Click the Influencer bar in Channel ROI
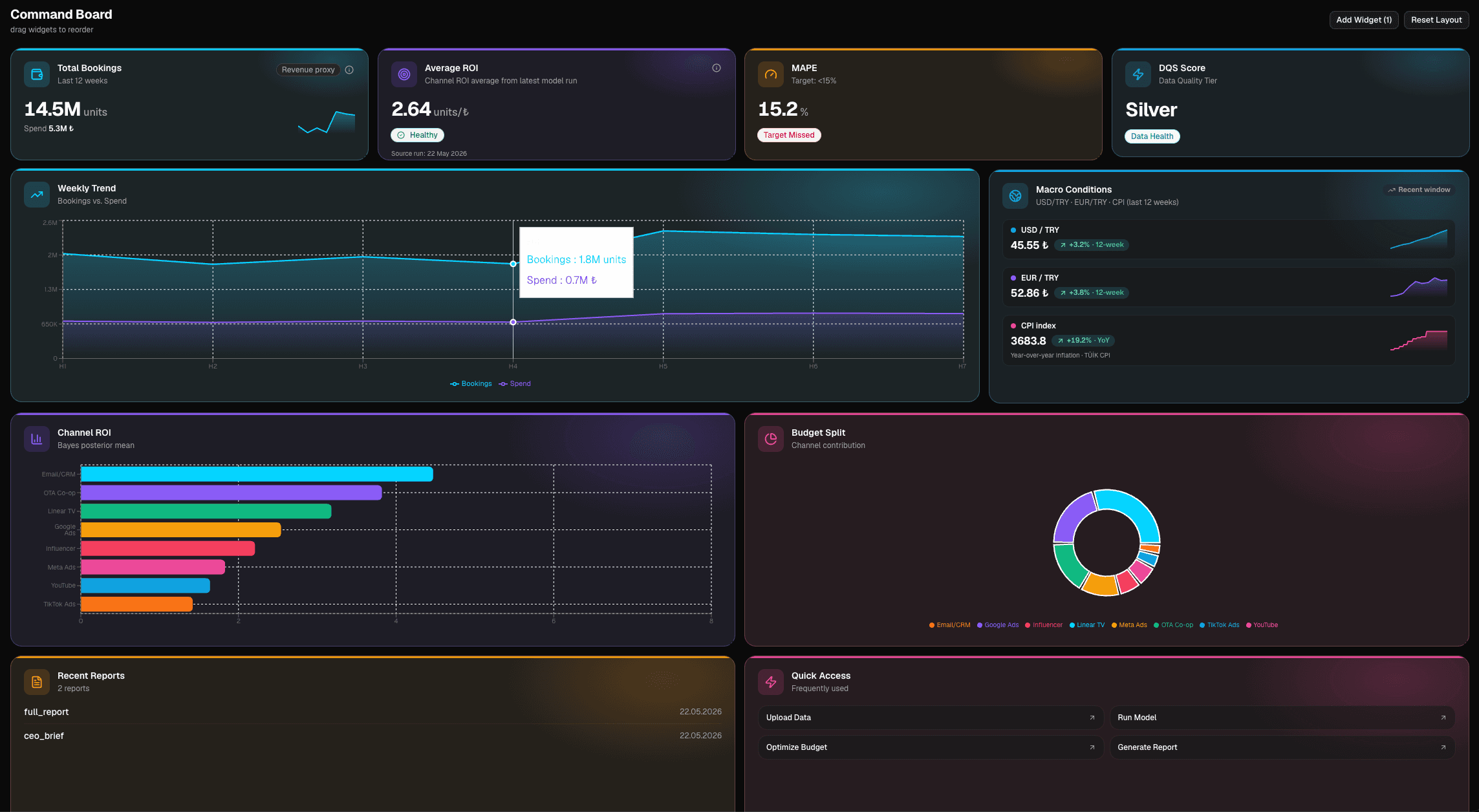The image size is (1479, 812). (168, 548)
